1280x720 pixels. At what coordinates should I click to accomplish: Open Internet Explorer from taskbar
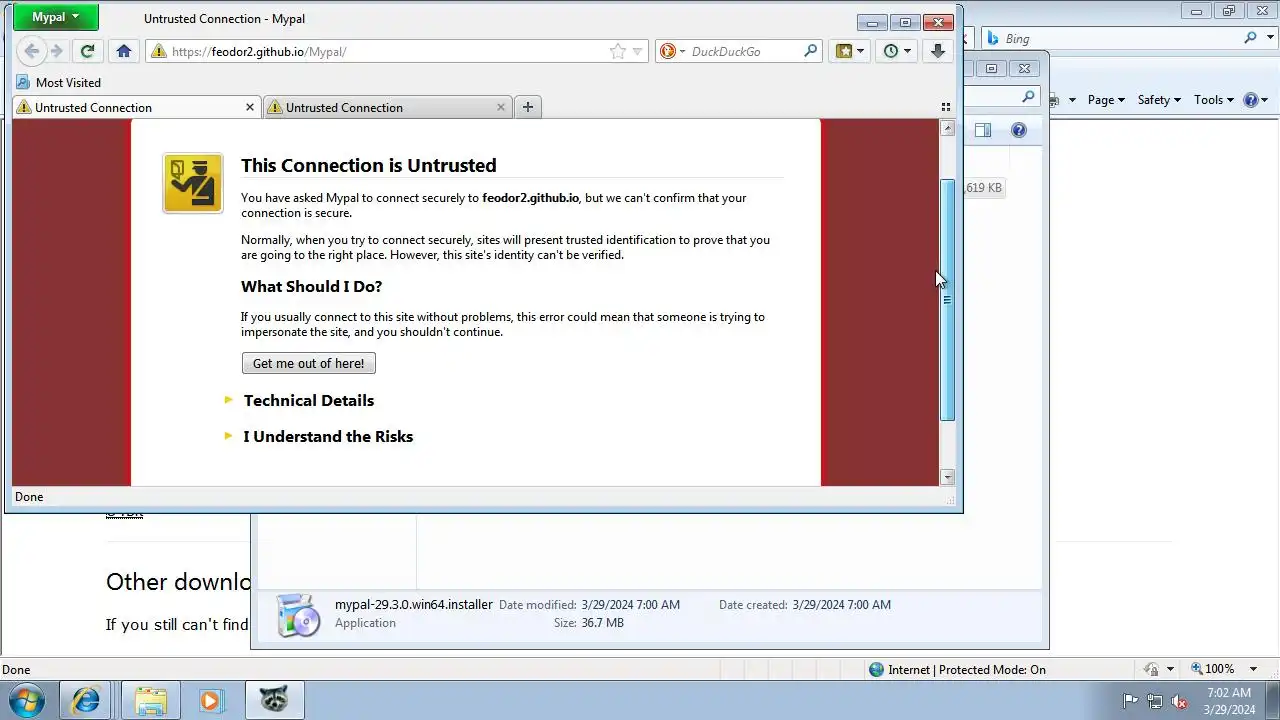(x=85, y=700)
